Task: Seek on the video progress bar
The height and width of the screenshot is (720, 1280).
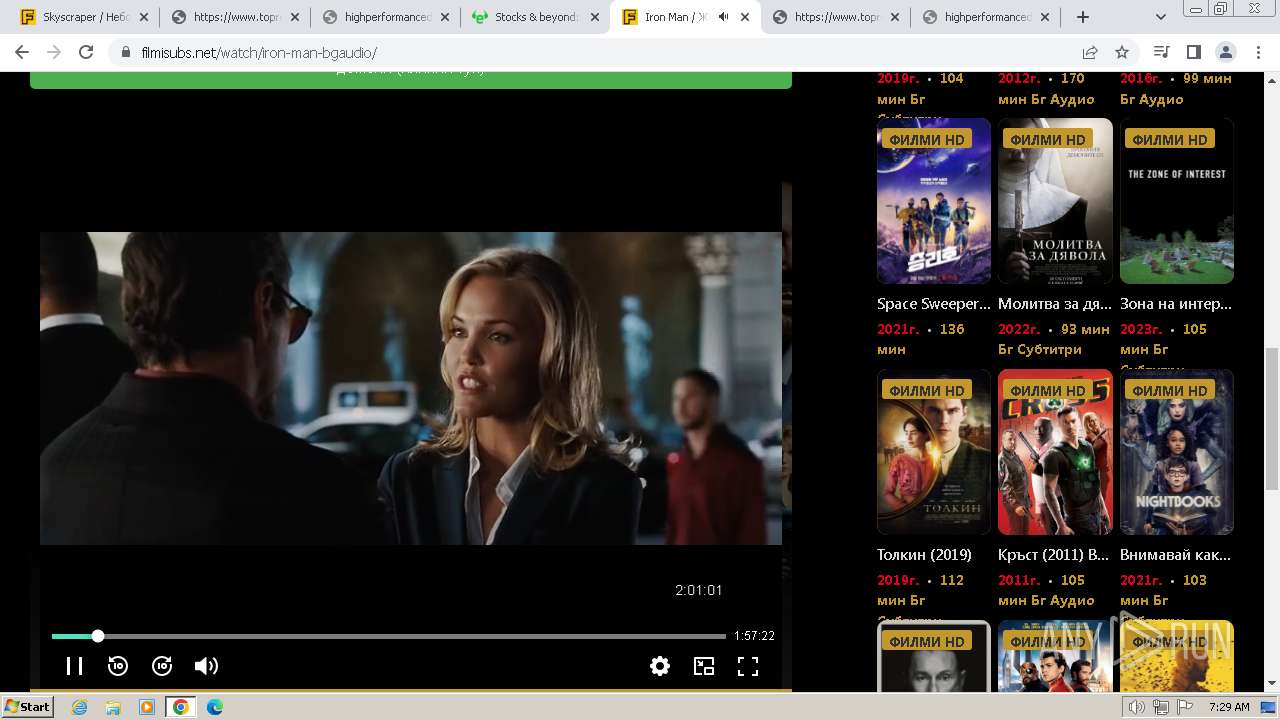Action: (x=389, y=636)
